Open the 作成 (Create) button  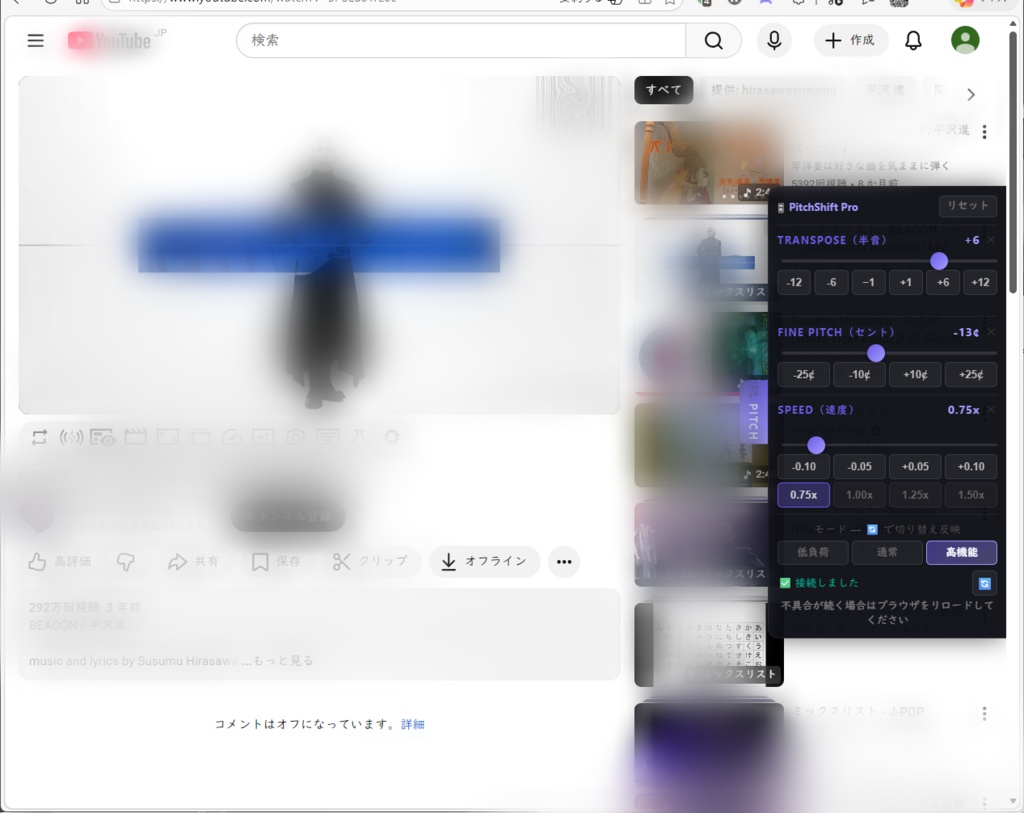point(851,40)
